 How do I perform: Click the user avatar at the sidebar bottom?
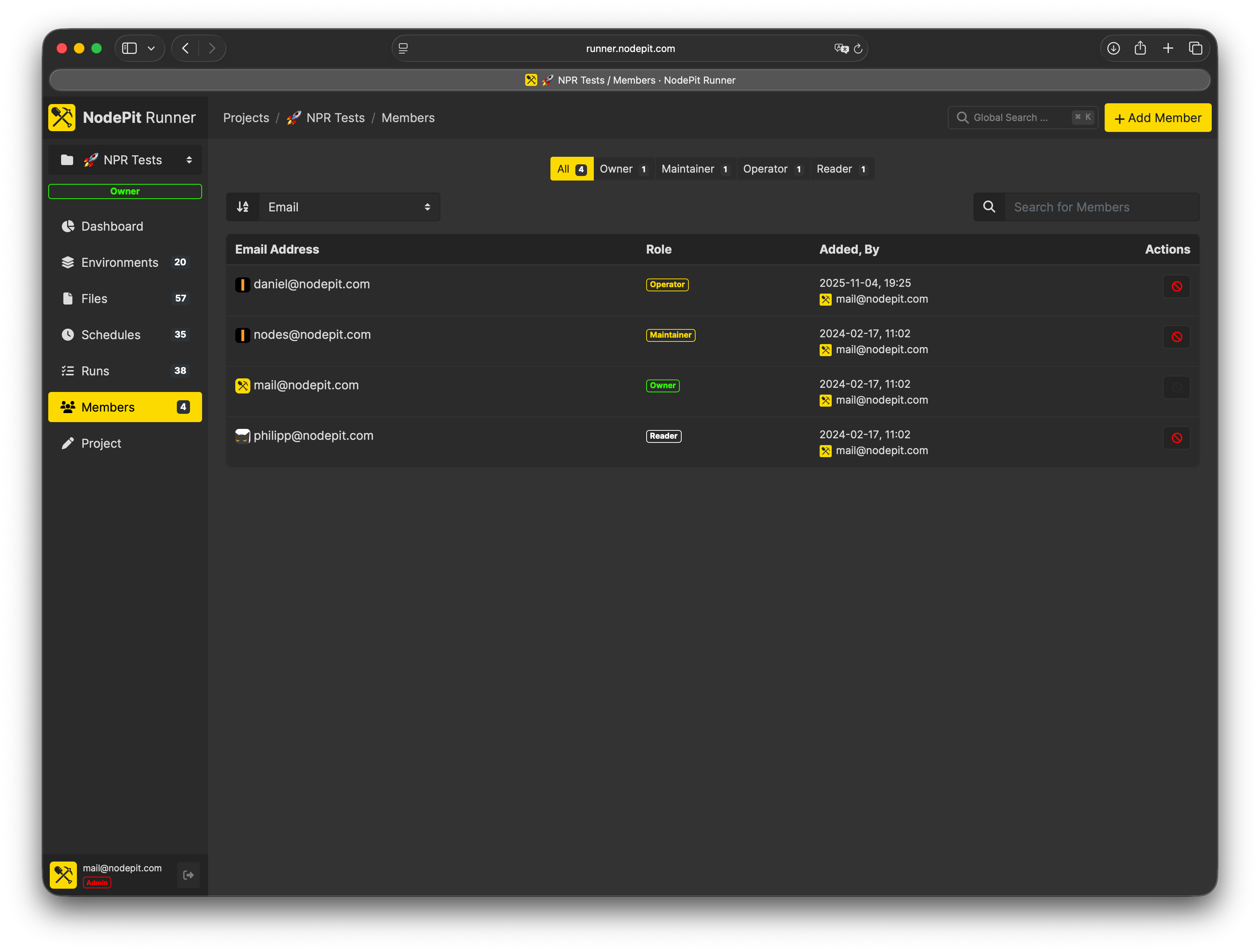tap(63, 875)
